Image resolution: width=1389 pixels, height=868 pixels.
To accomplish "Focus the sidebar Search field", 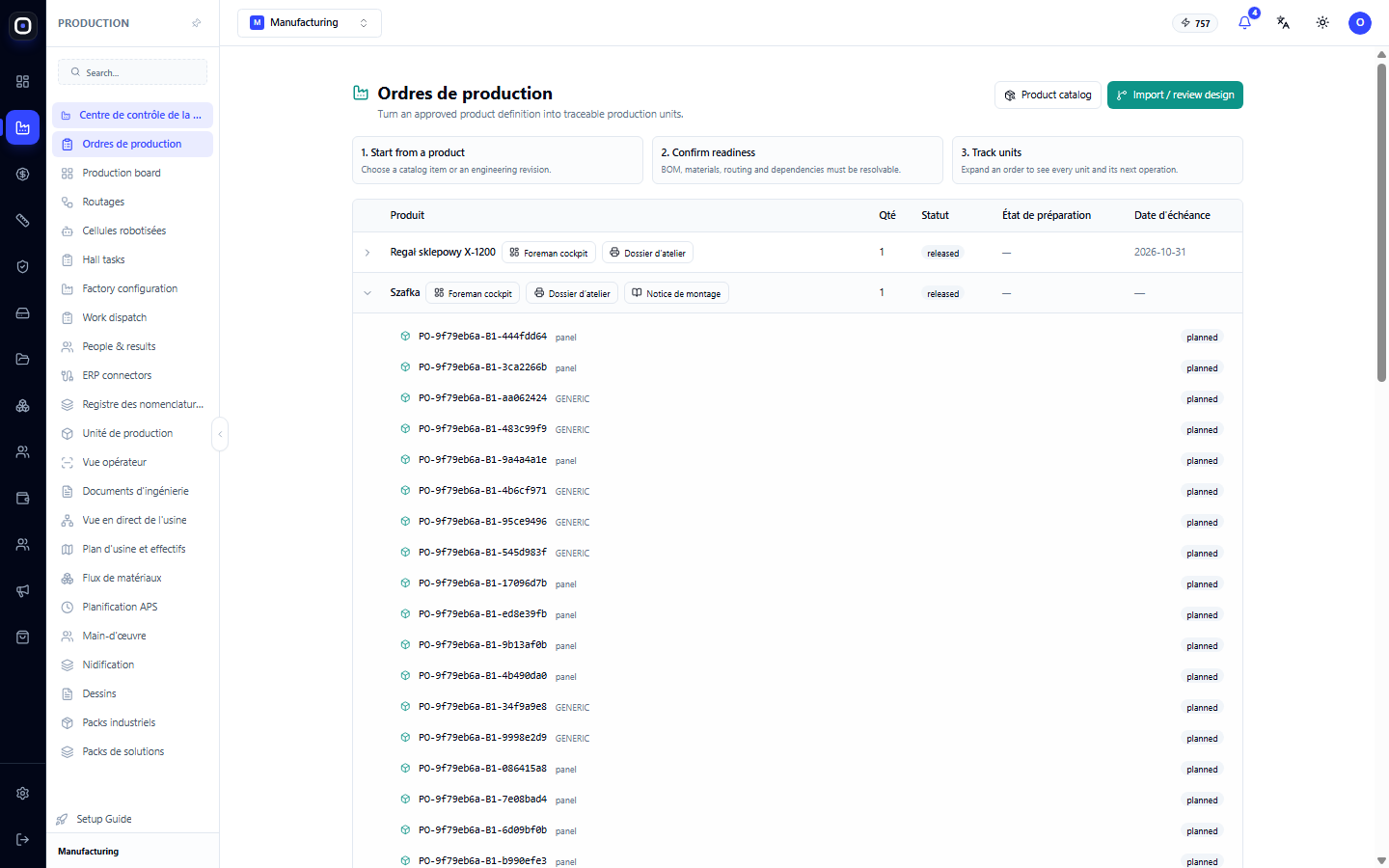I will pyautogui.click(x=132, y=72).
